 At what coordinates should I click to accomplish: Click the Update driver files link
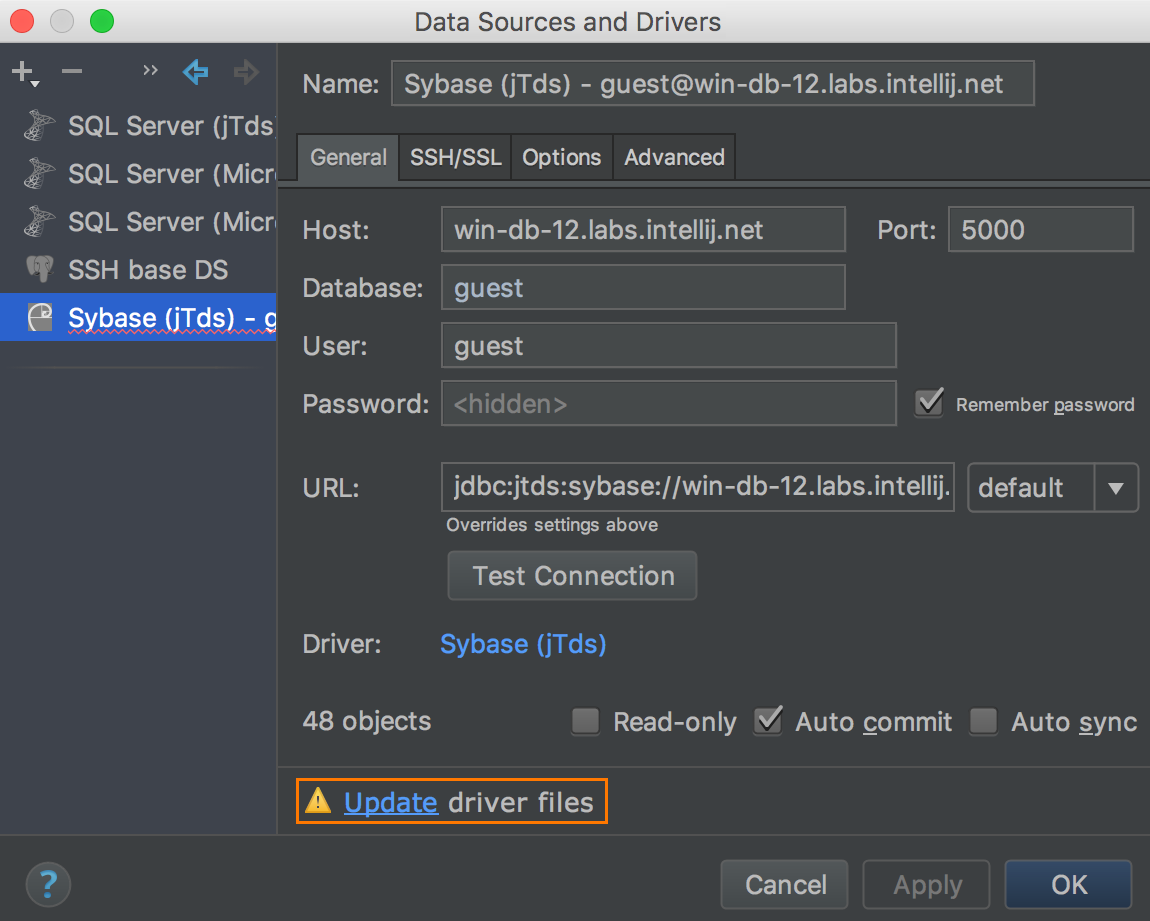point(391,802)
